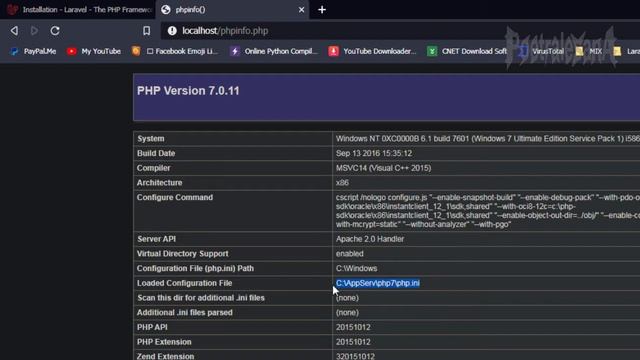Click the System row label
The height and width of the screenshot is (360, 640).
(151, 138)
